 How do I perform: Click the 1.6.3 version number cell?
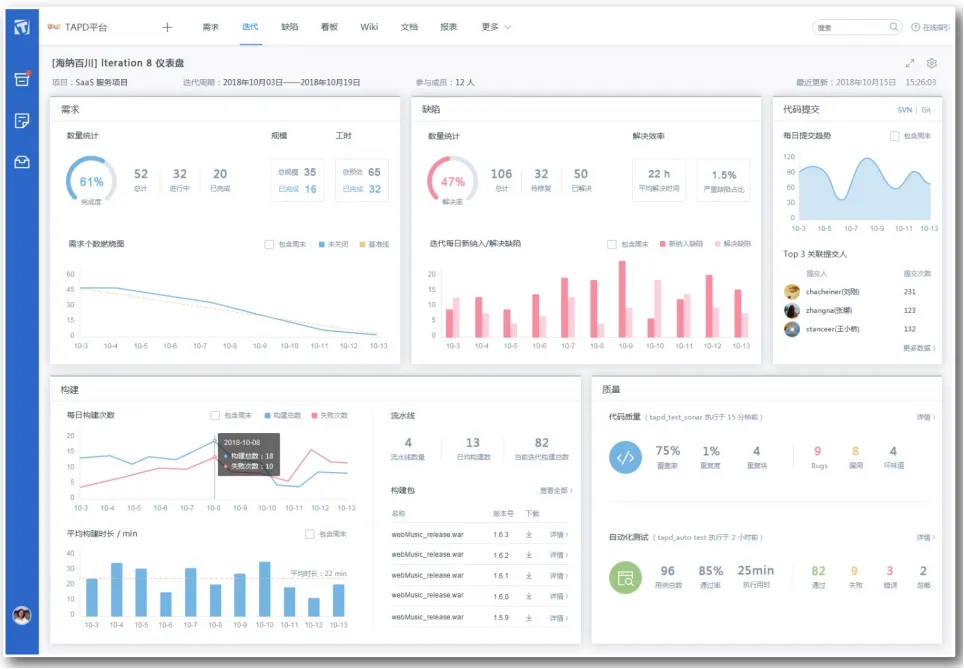point(501,535)
